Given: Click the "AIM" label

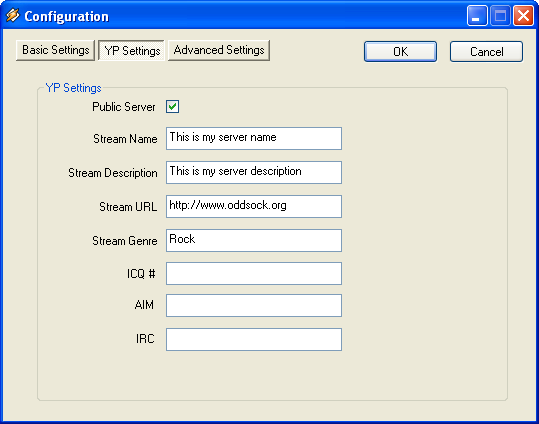Looking at the screenshot, I should tap(144, 305).
